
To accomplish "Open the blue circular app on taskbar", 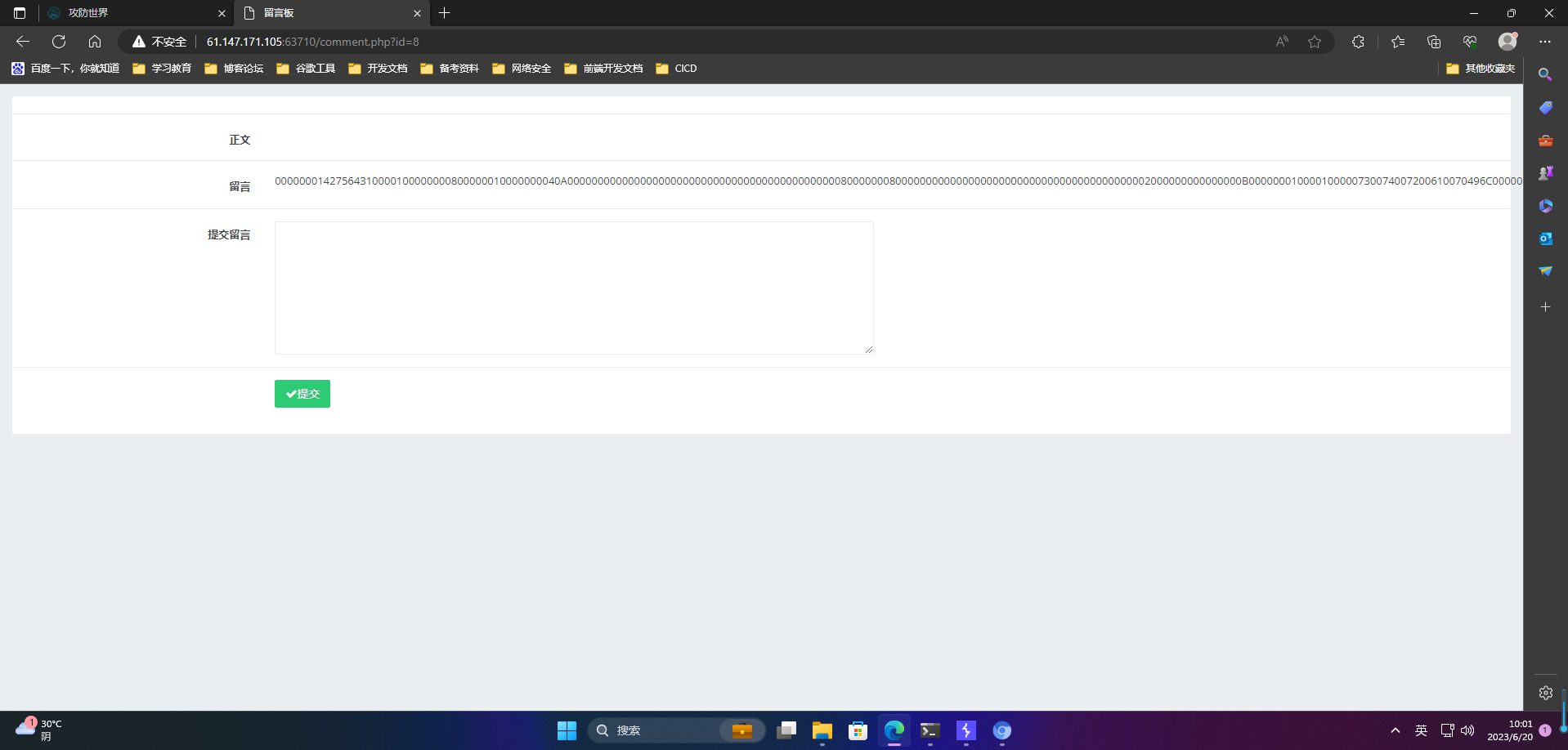I will tap(1002, 730).
